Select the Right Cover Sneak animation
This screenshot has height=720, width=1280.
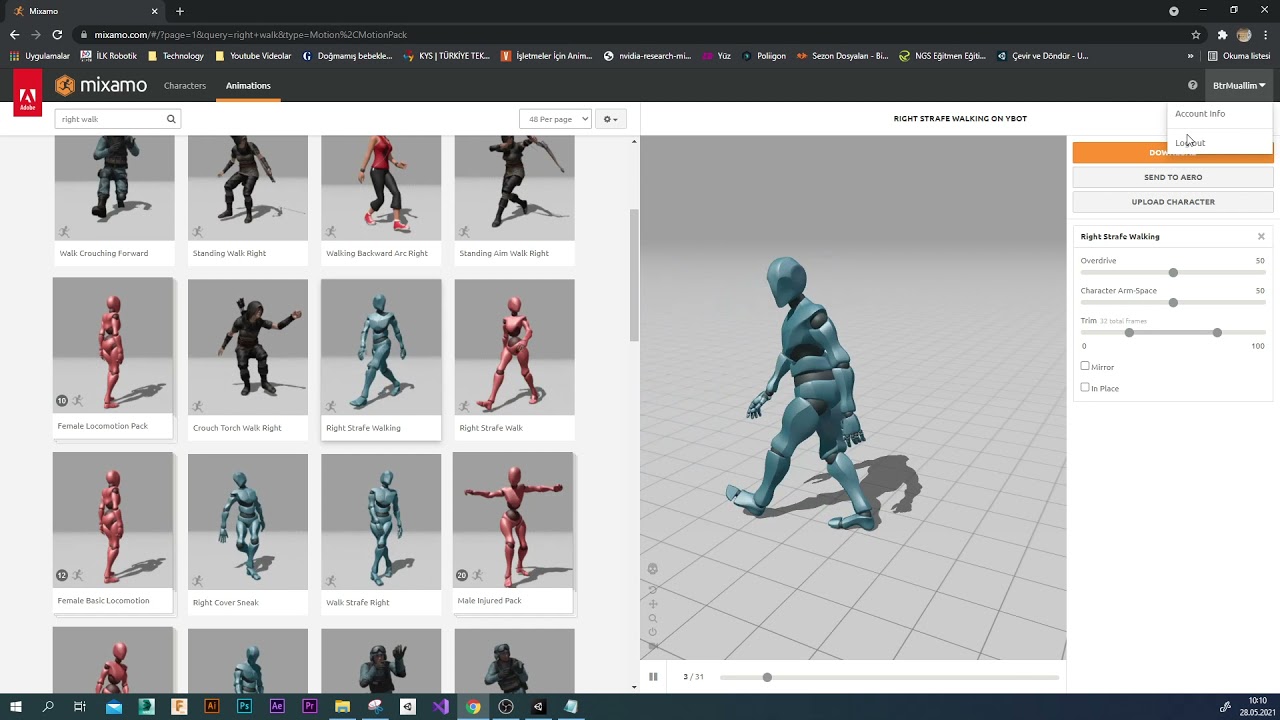click(x=248, y=533)
